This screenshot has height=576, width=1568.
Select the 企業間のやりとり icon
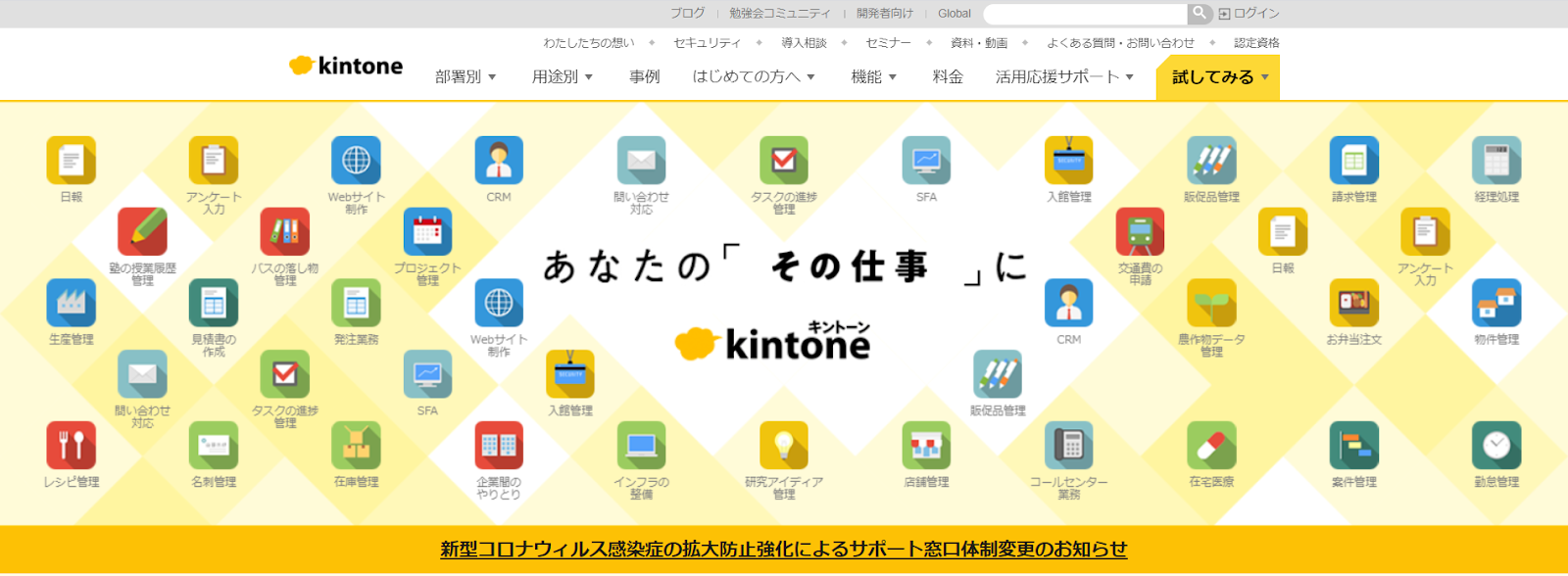click(499, 446)
